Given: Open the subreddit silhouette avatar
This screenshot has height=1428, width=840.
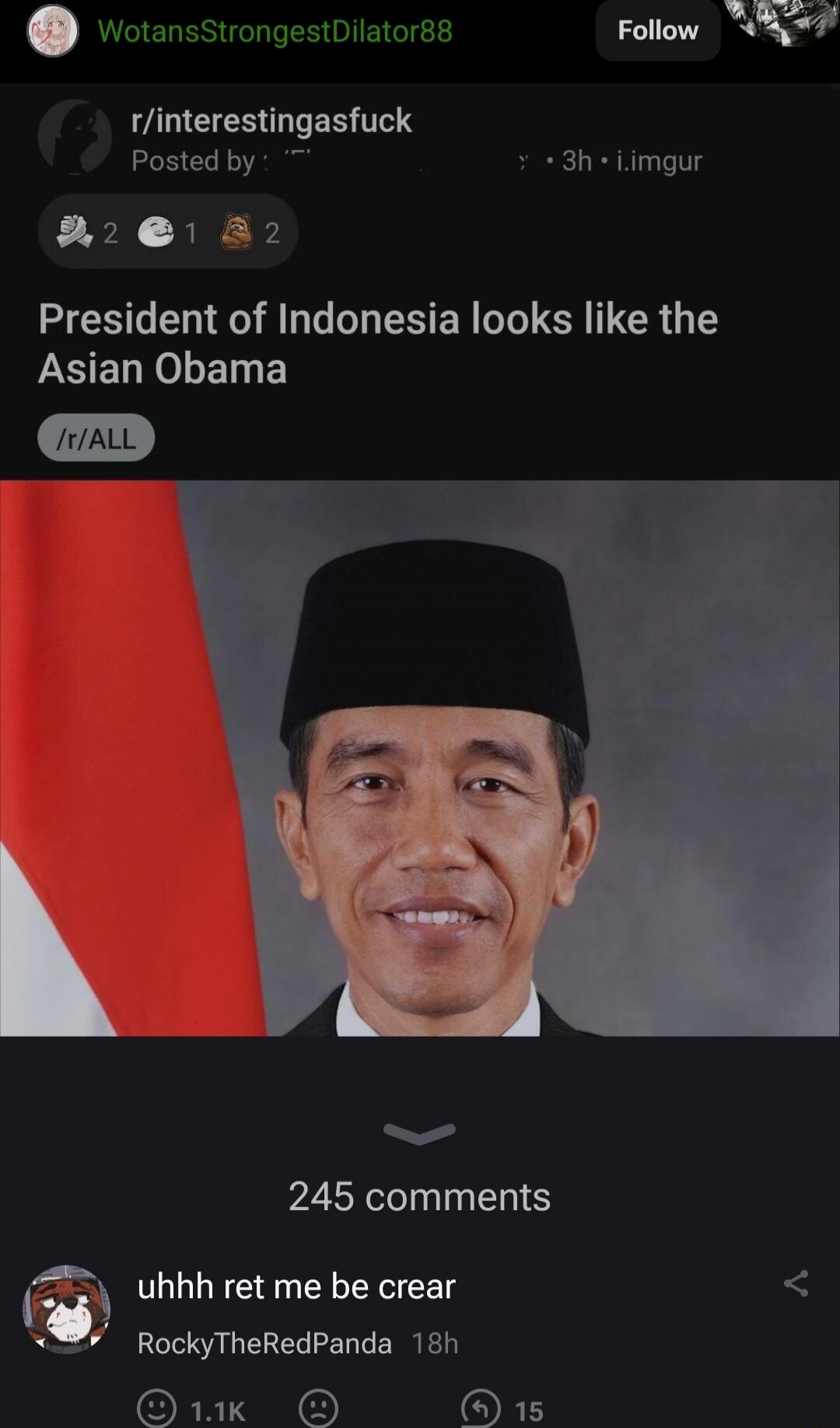Looking at the screenshot, I should pyautogui.click(x=75, y=136).
